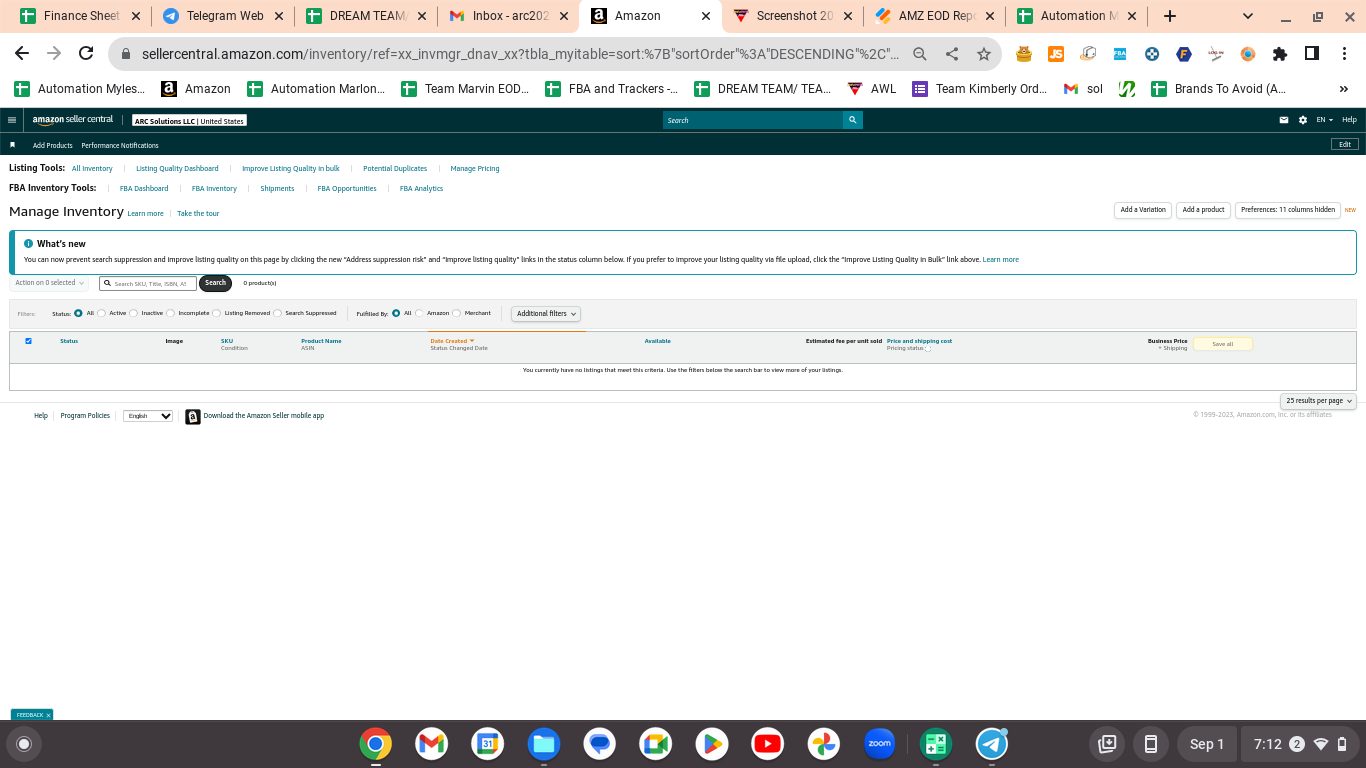Click the bear honey pot extension icon

[1024, 54]
